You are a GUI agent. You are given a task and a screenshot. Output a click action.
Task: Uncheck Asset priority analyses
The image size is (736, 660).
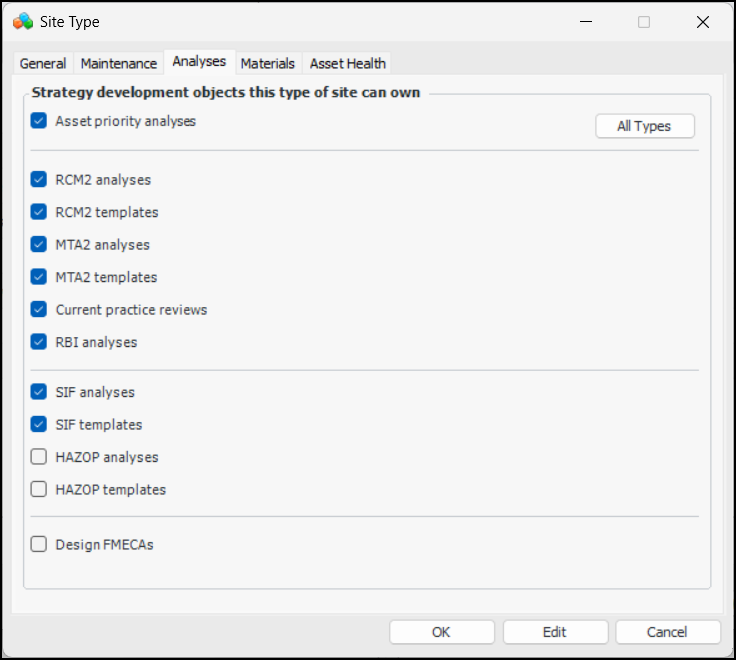tap(39, 121)
